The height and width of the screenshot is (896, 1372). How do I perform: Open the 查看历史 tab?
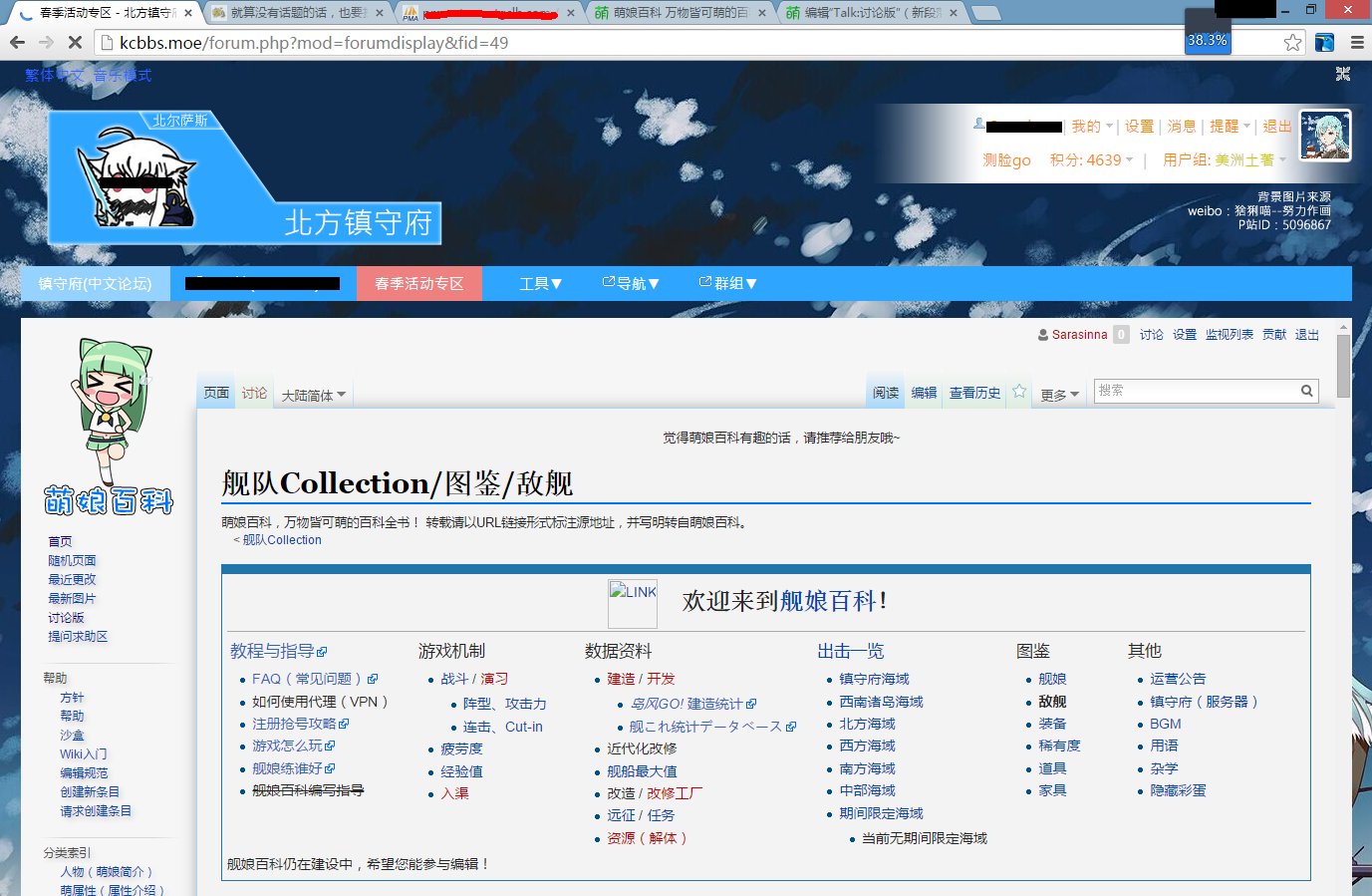point(974,393)
